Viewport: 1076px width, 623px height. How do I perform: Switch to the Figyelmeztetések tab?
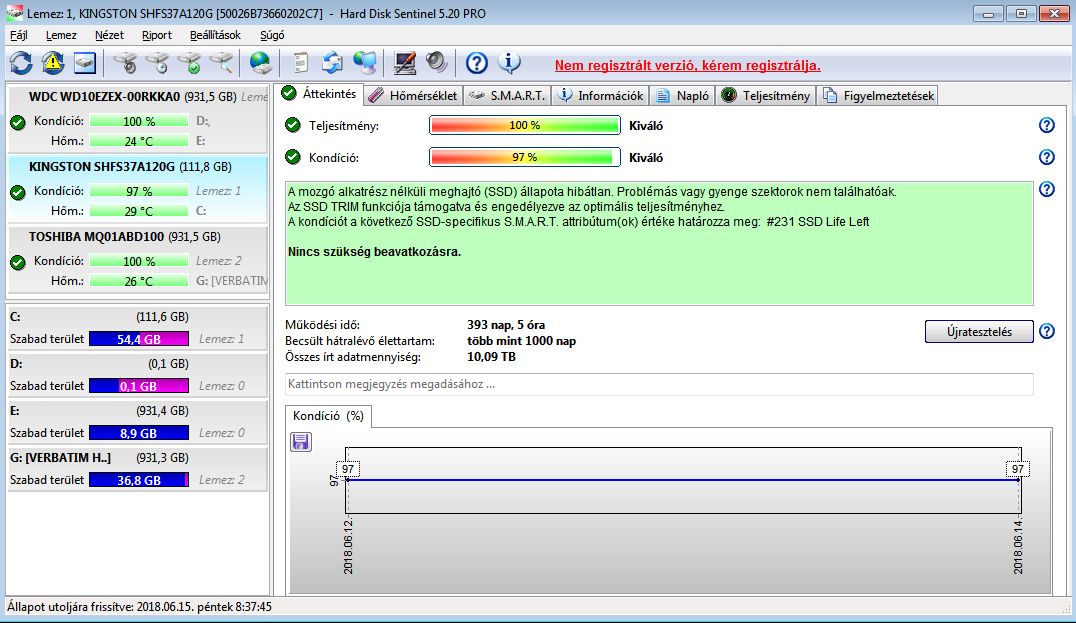coord(878,95)
